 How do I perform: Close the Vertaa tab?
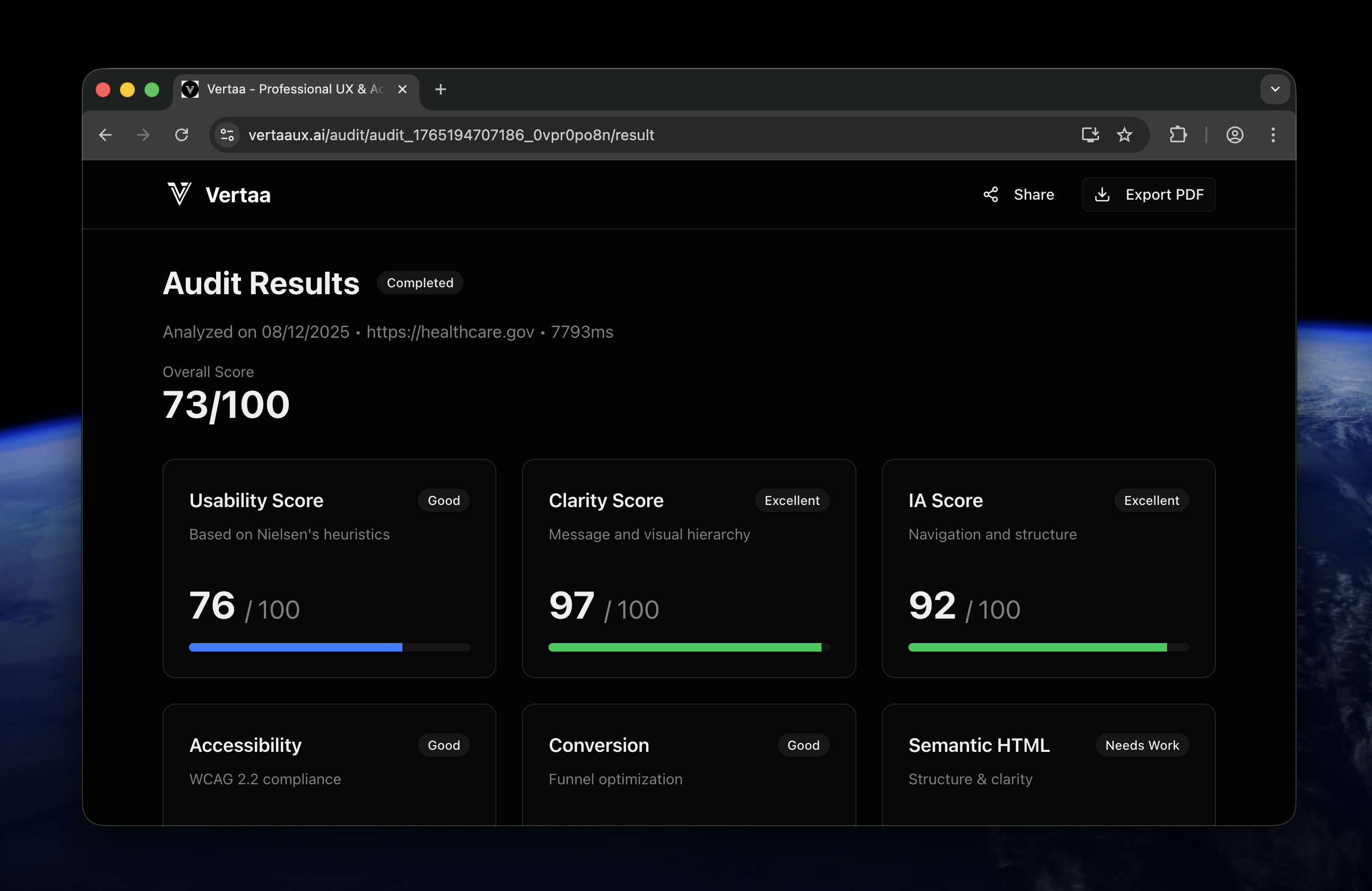tap(402, 89)
